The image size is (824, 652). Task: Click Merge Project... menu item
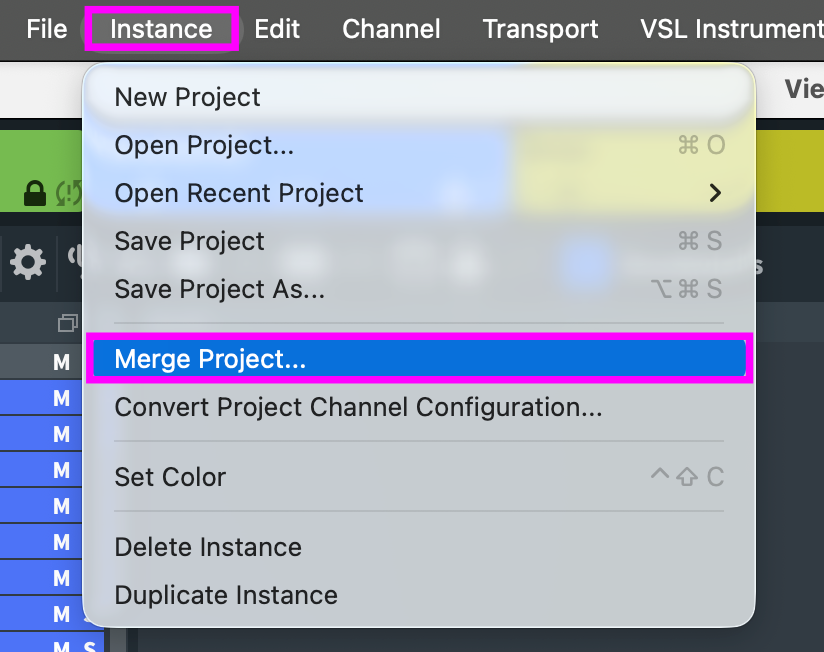(x=210, y=359)
